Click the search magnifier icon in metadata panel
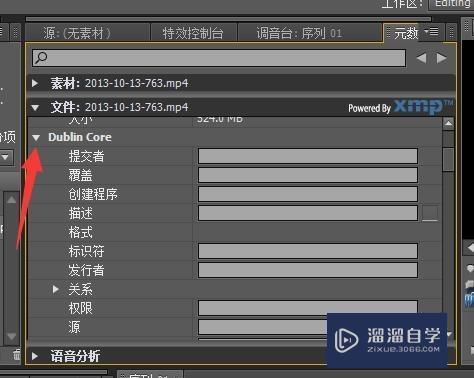This screenshot has width=474, height=378. tap(41, 57)
